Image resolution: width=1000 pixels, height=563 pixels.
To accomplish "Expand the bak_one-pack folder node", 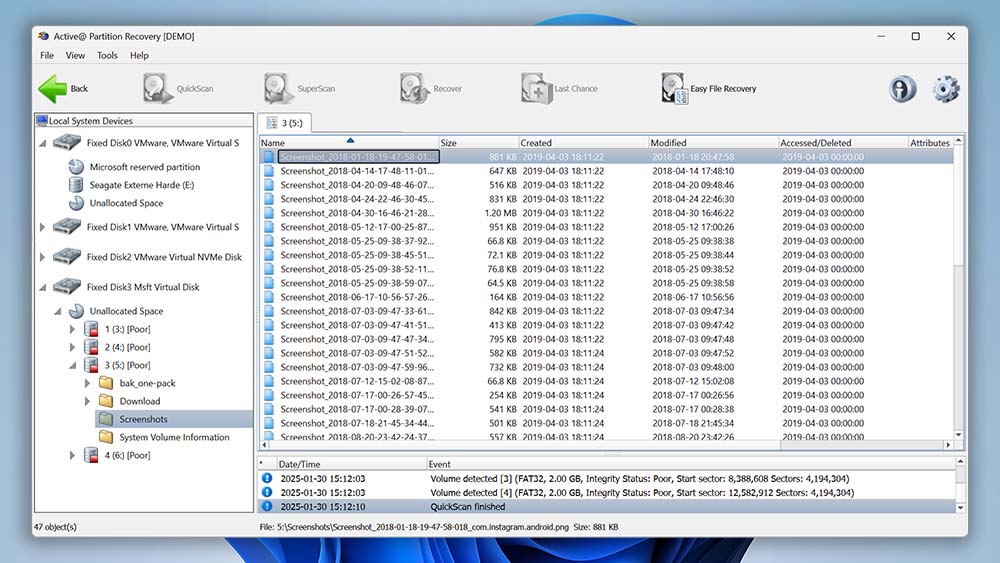I will (x=87, y=383).
